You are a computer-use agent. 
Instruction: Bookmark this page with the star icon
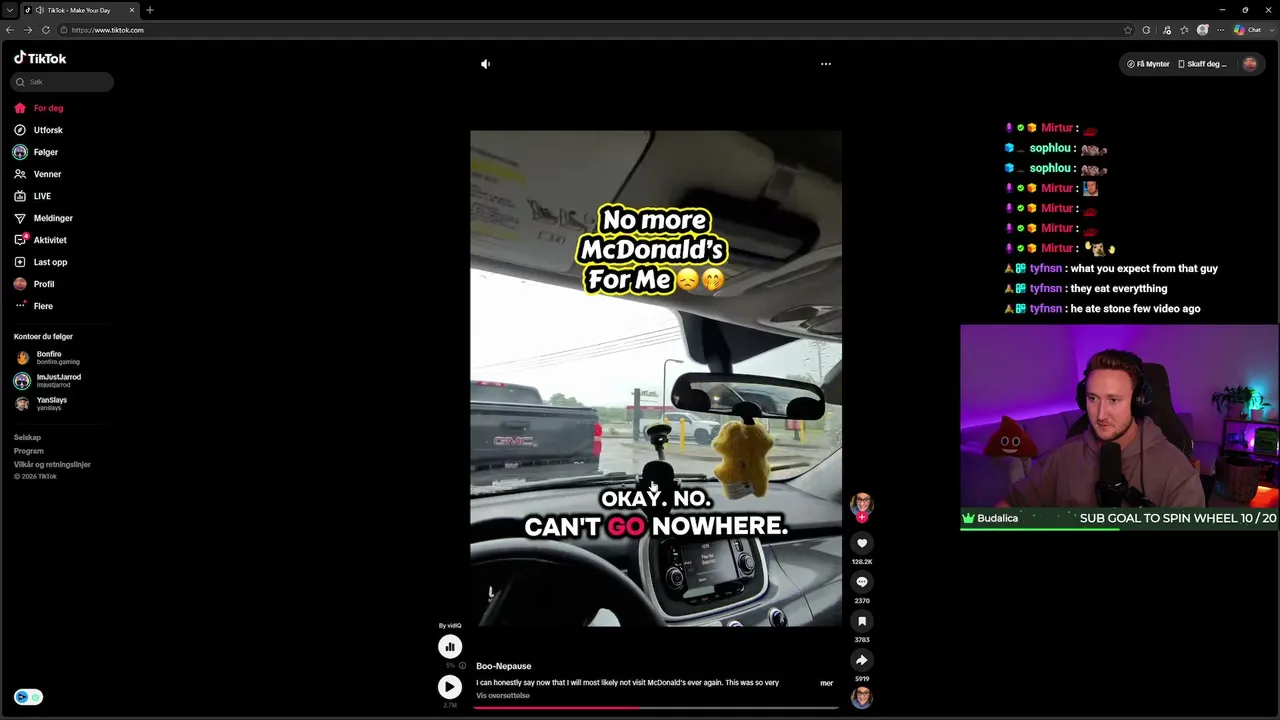1128,30
